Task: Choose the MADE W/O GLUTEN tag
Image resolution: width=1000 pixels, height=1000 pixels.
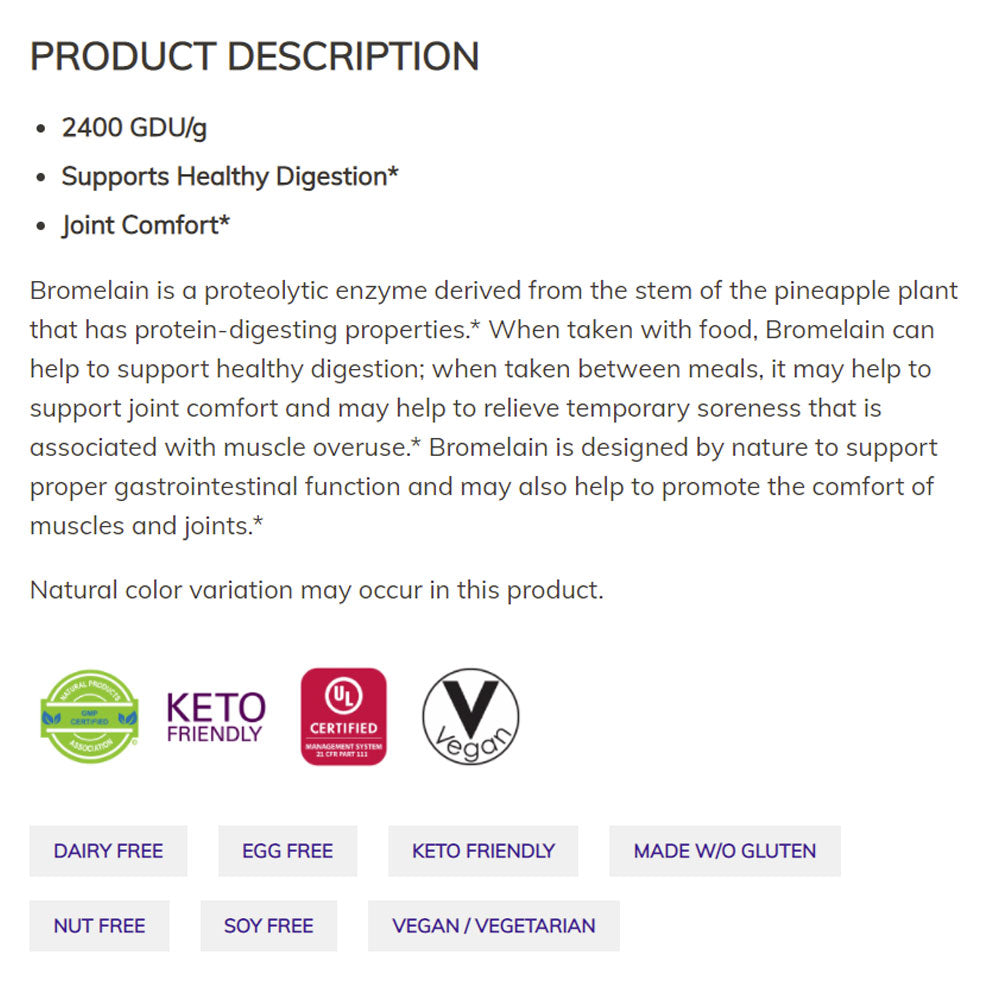Action: pos(724,851)
